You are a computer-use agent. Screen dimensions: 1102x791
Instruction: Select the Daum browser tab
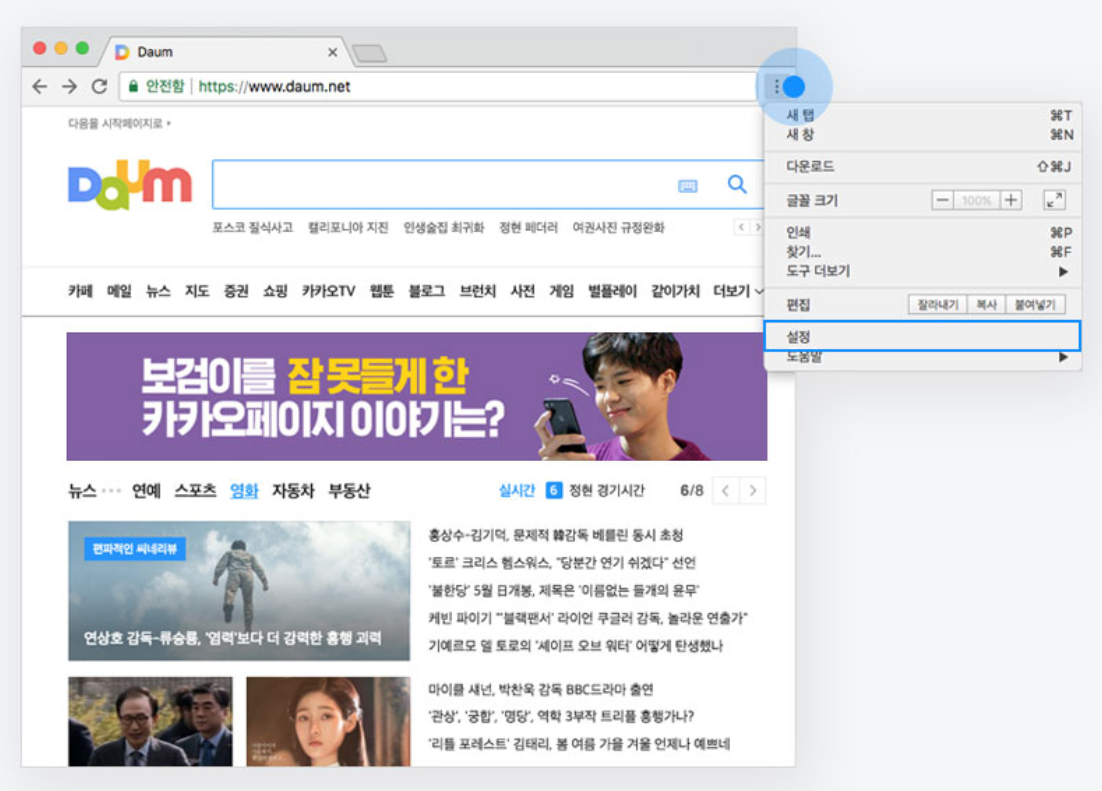pyautogui.click(x=225, y=52)
